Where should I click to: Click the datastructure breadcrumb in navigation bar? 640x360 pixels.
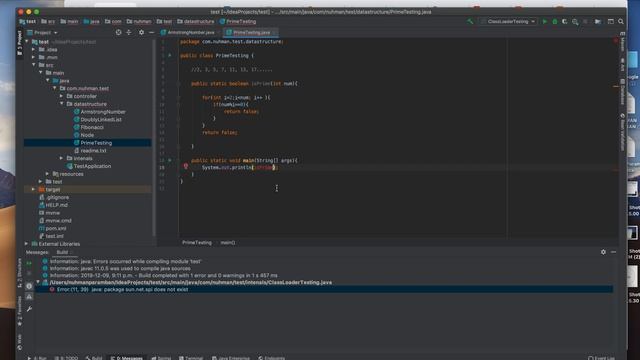(x=196, y=22)
